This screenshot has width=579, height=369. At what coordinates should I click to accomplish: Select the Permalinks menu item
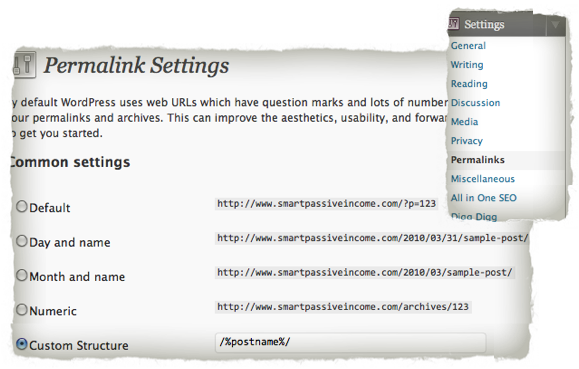(x=478, y=160)
